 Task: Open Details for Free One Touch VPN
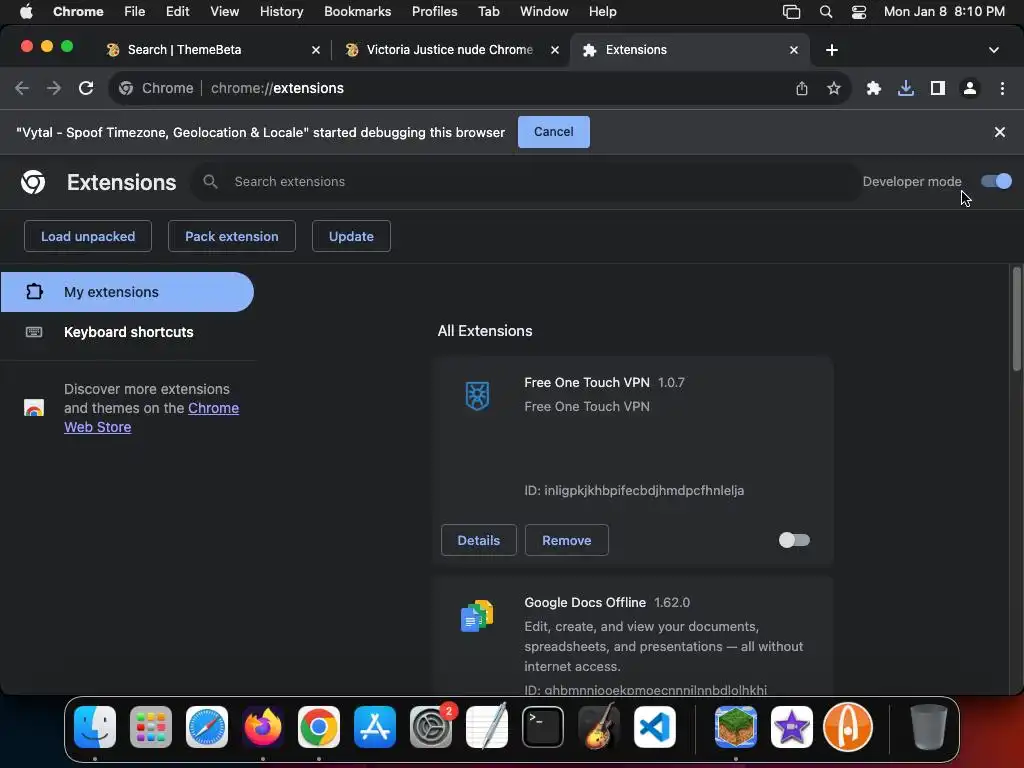[479, 540]
